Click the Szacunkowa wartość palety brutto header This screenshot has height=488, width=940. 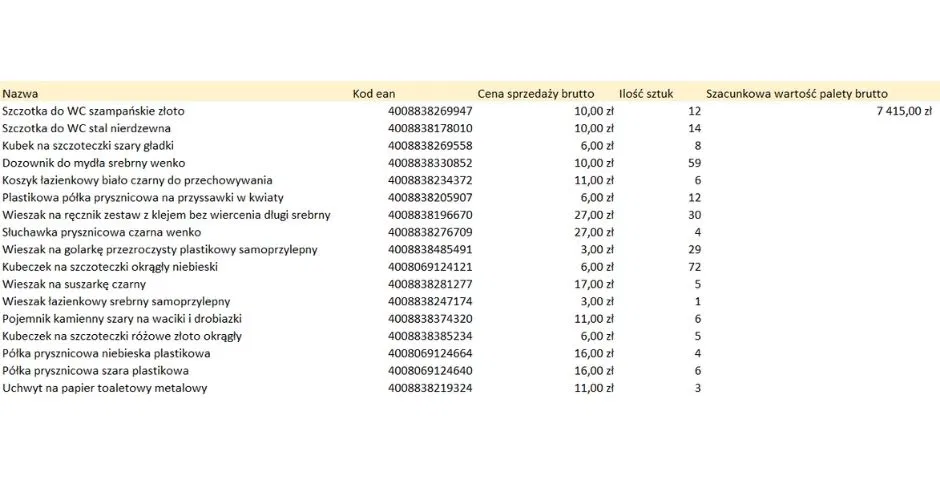[796, 93]
